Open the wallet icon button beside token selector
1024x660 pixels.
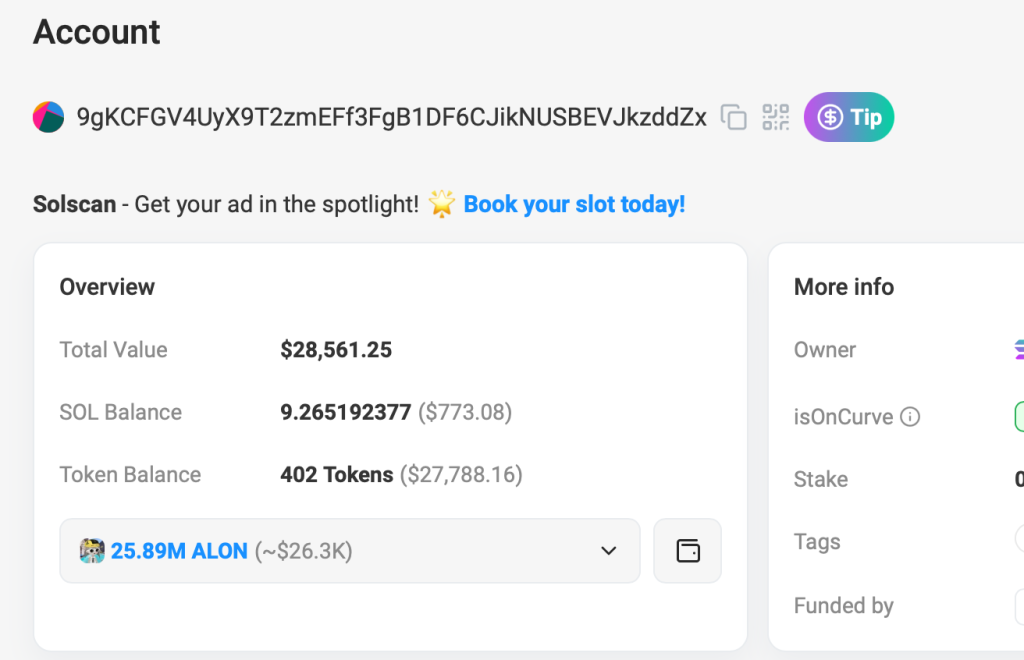687,551
